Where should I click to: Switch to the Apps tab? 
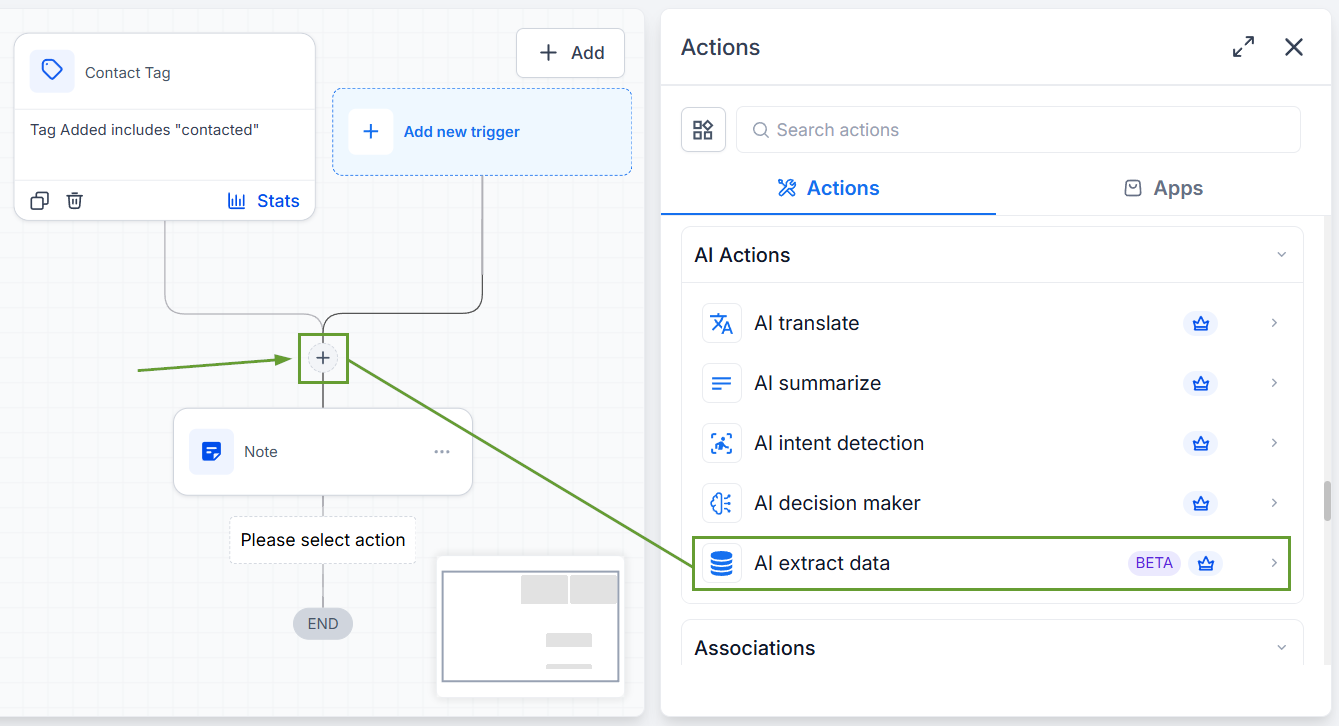1163,188
